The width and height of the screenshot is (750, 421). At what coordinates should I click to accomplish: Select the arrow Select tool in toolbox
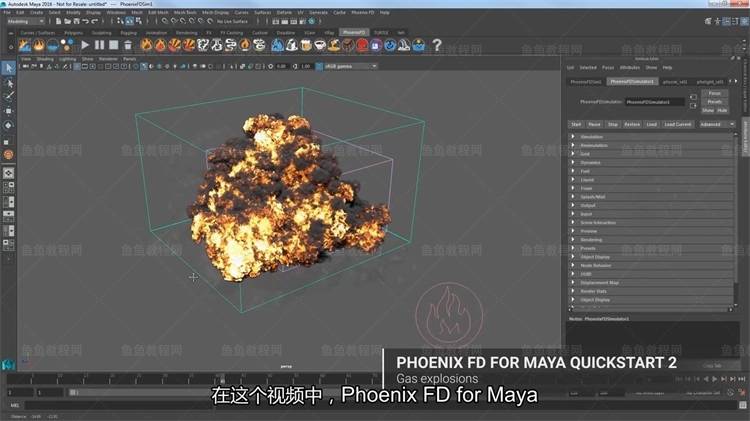coord(8,68)
